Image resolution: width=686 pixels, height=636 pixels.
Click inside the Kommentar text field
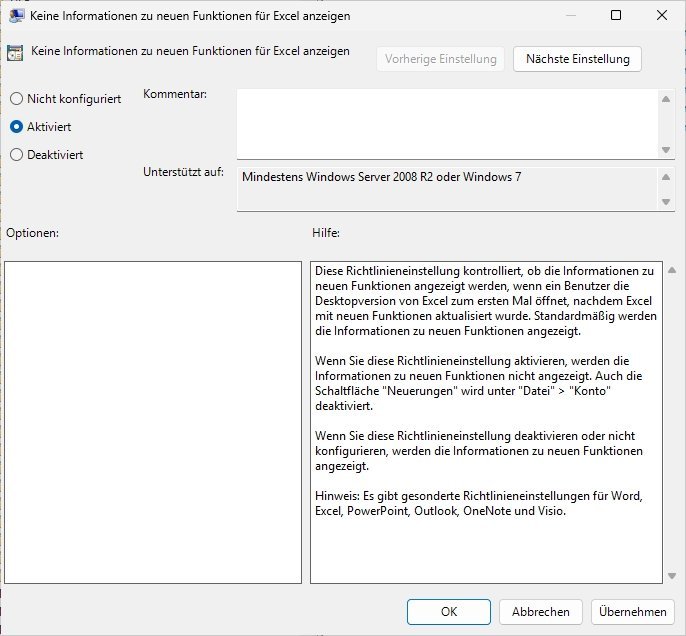(447, 123)
